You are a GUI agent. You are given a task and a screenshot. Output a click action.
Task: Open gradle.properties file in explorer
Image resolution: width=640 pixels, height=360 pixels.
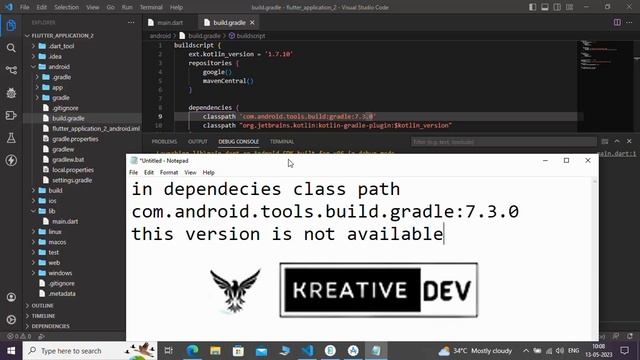pyautogui.click(x=75, y=139)
